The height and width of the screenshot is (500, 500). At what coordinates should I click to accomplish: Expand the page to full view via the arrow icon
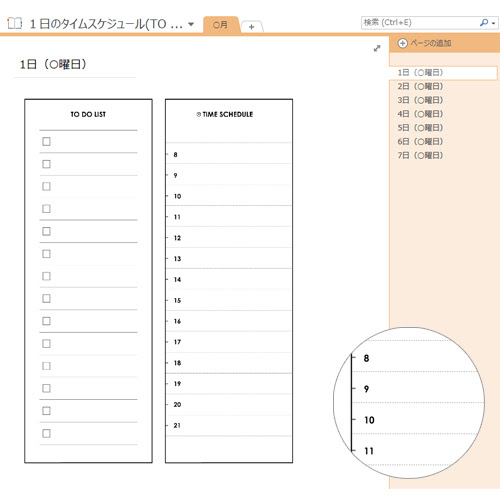(377, 48)
